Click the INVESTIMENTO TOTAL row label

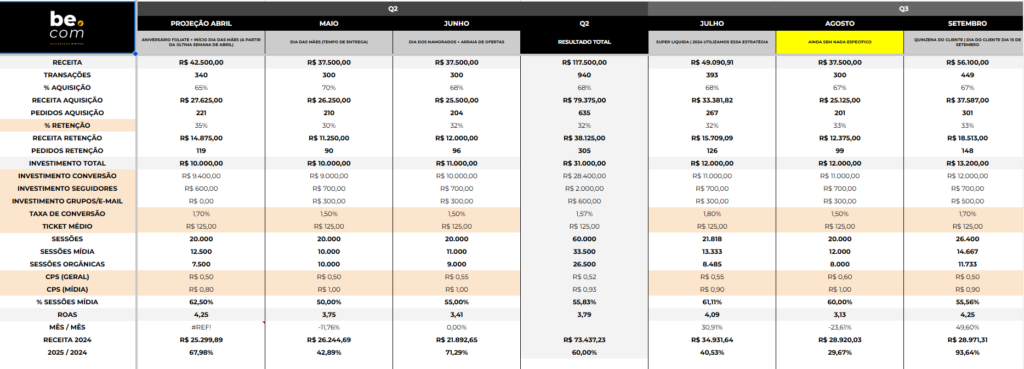pos(68,163)
